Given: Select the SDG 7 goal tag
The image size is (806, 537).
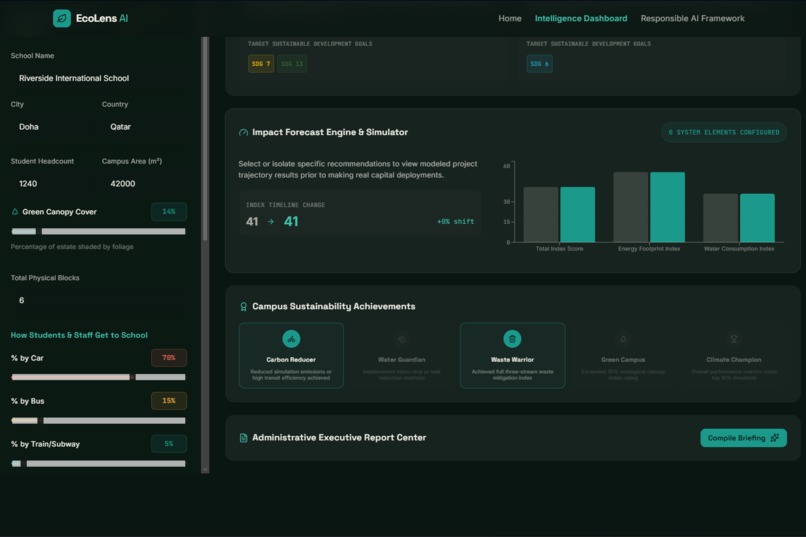Looking at the screenshot, I should tap(261, 64).
